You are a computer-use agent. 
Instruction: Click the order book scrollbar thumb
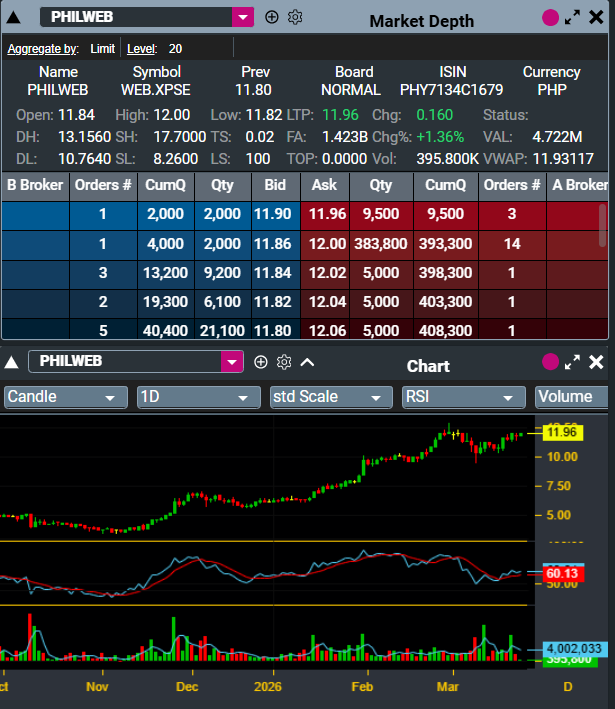602,225
